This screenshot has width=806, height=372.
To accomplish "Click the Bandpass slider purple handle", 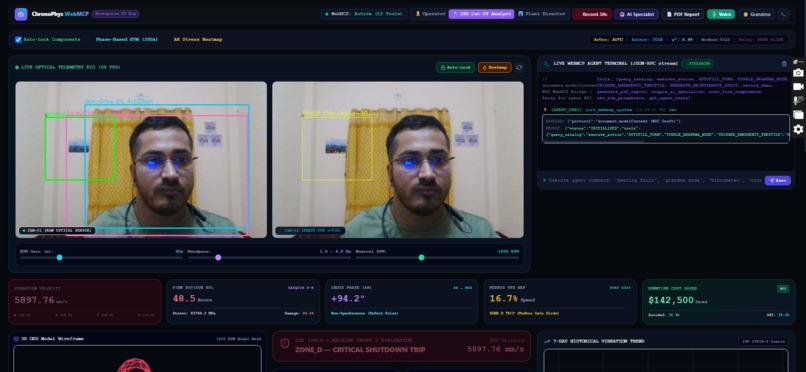I will [x=218, y=257].
